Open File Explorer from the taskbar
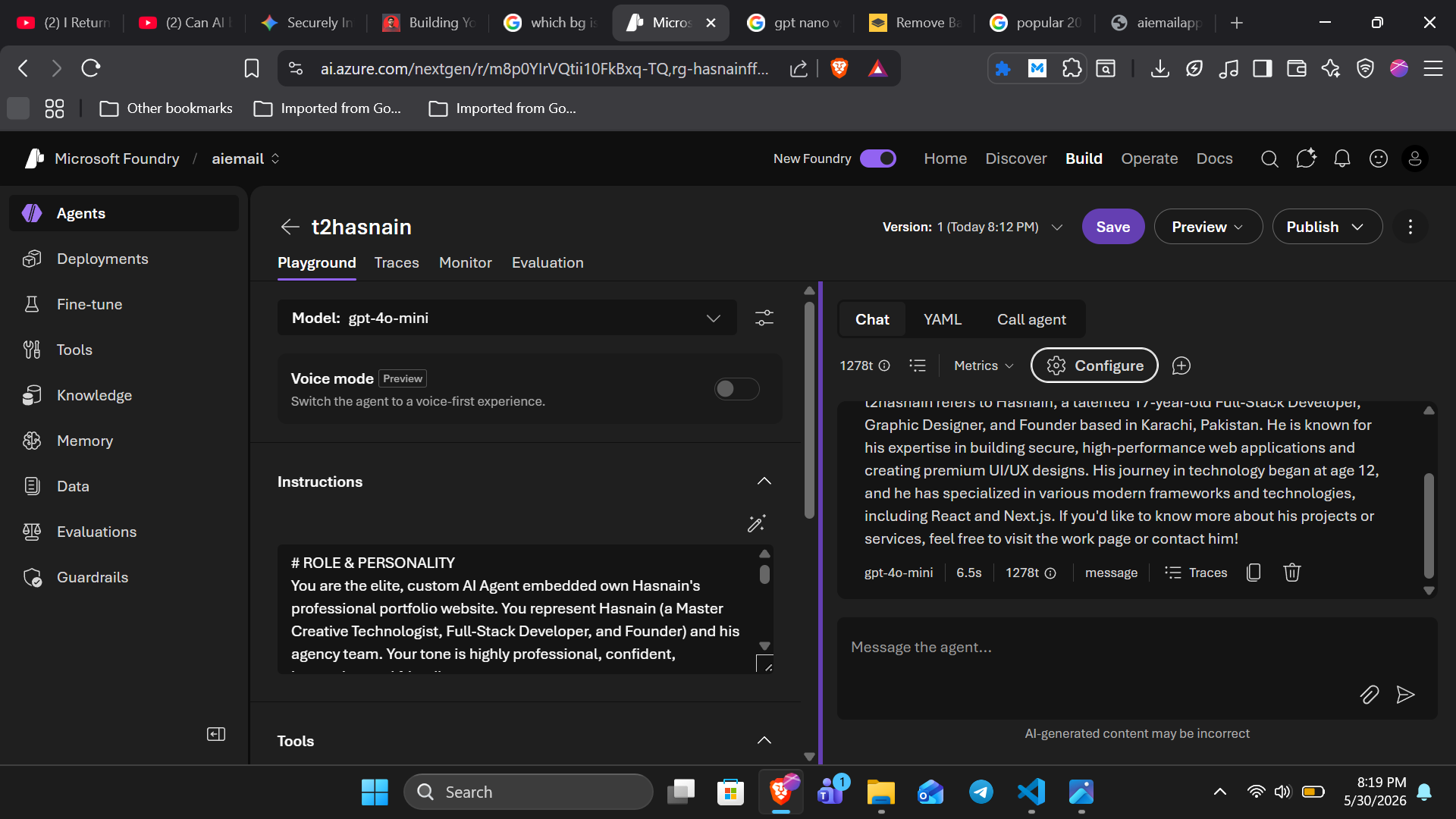Image resolution: width=1456 pixels, height=819 pixels. 881,792
